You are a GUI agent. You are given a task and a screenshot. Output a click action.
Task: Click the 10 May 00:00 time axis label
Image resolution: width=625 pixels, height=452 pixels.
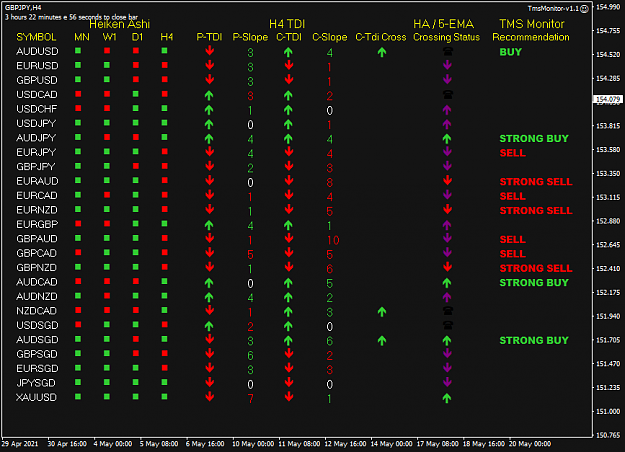pyautogui.click(x=253, y=444)
